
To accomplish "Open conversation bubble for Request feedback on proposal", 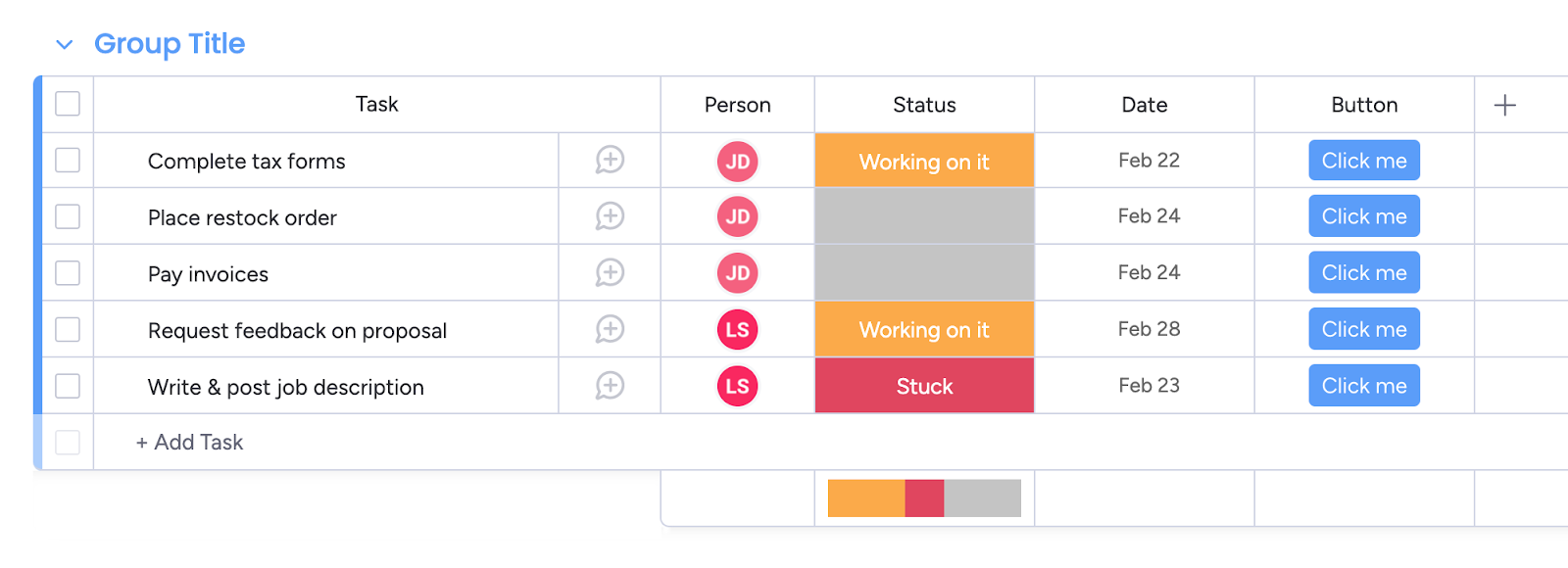I will (x=610, y=329).
